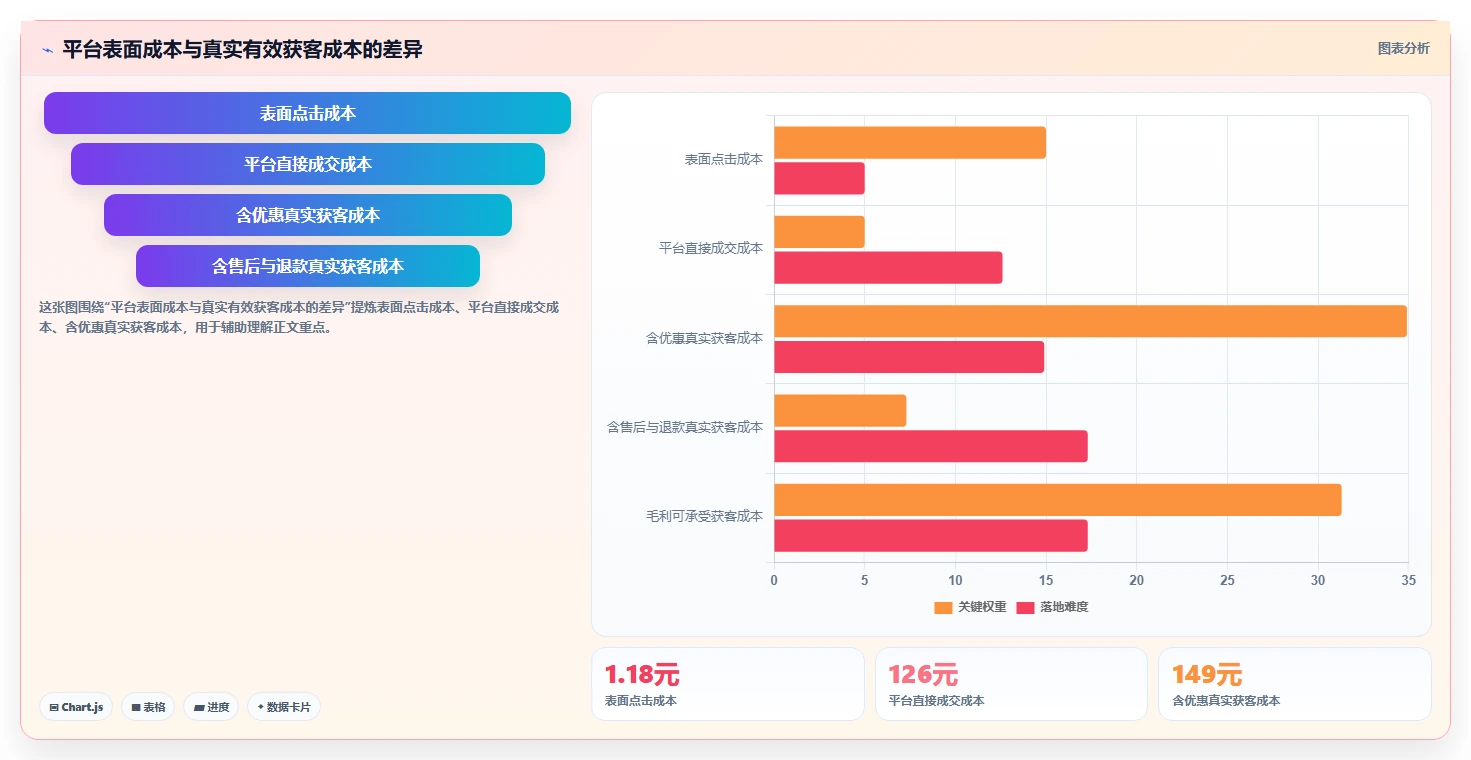Click the orange bar for 含售后与退款真实获客成本
The image size is (1471, 760).
[840, 410]
